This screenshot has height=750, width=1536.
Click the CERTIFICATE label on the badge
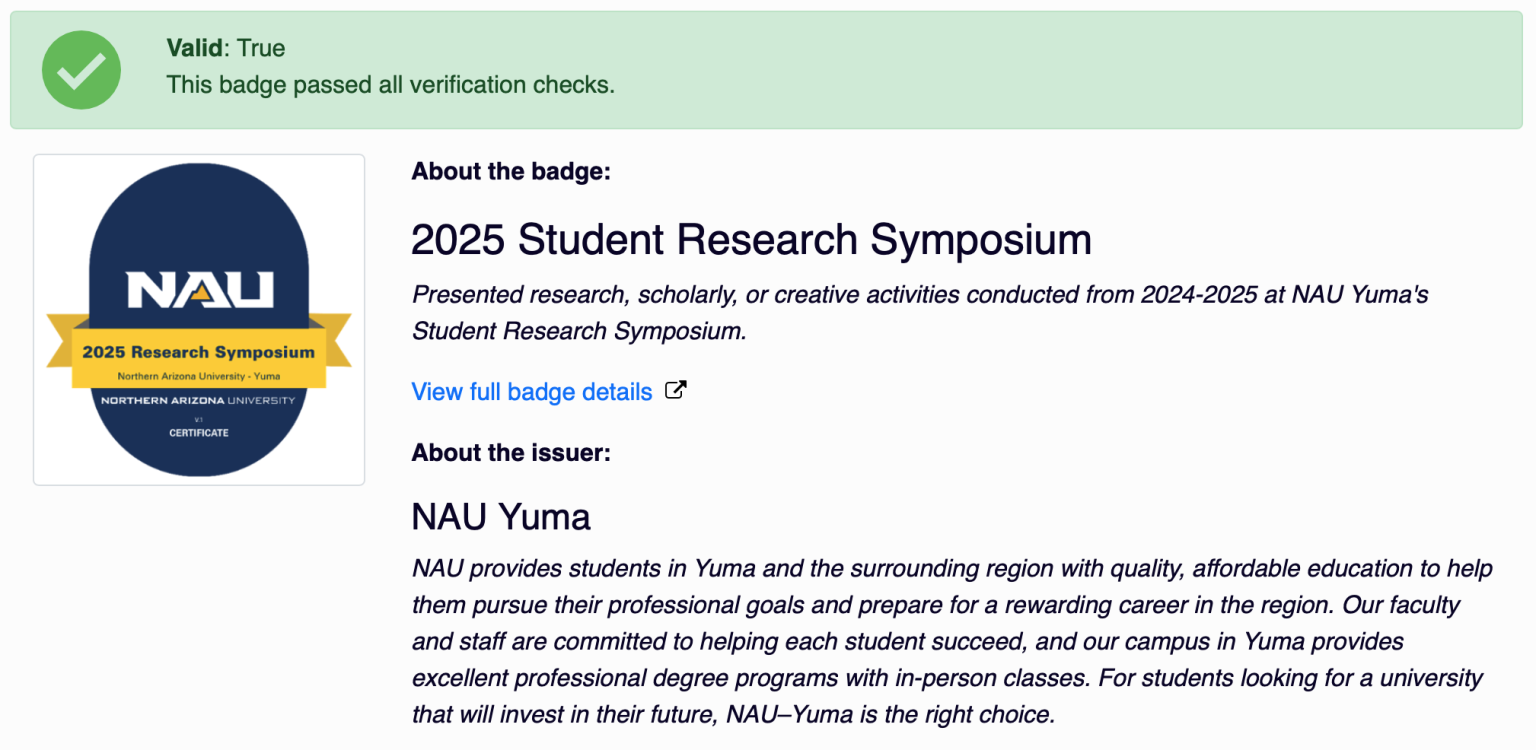click(x=198, y=433)
